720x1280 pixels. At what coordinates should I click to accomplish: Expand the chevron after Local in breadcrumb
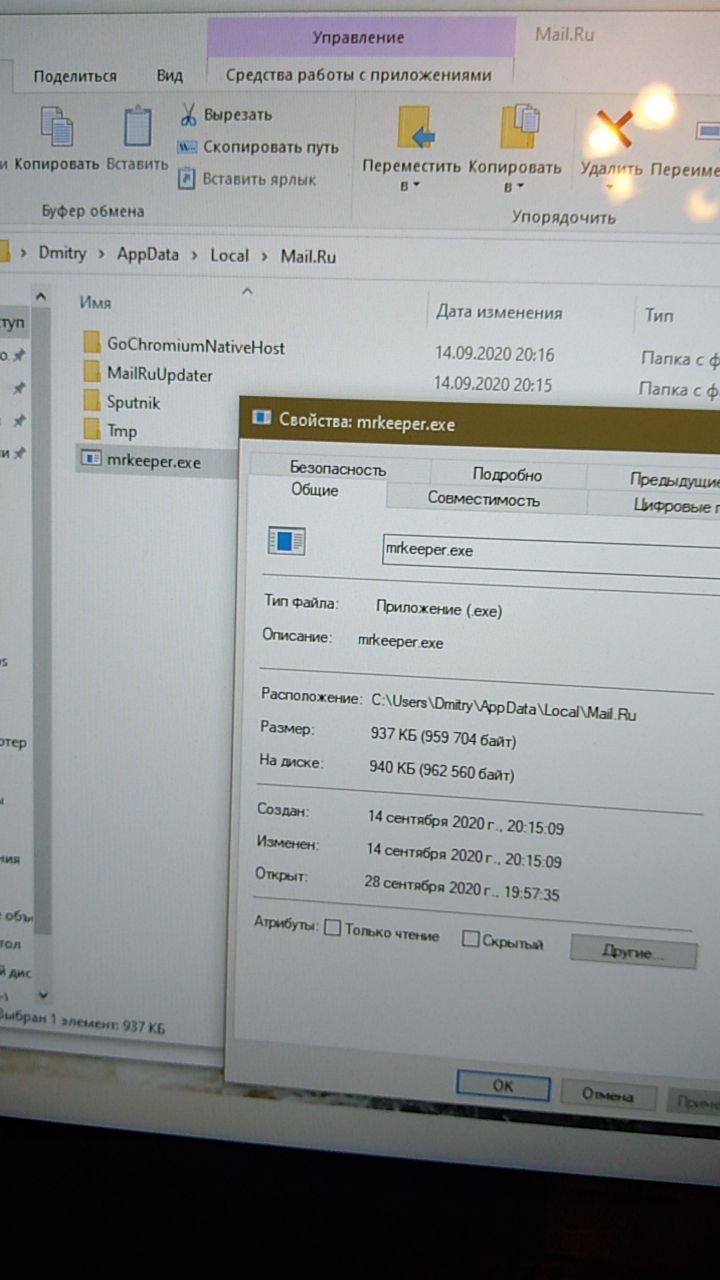pos(264,256)
